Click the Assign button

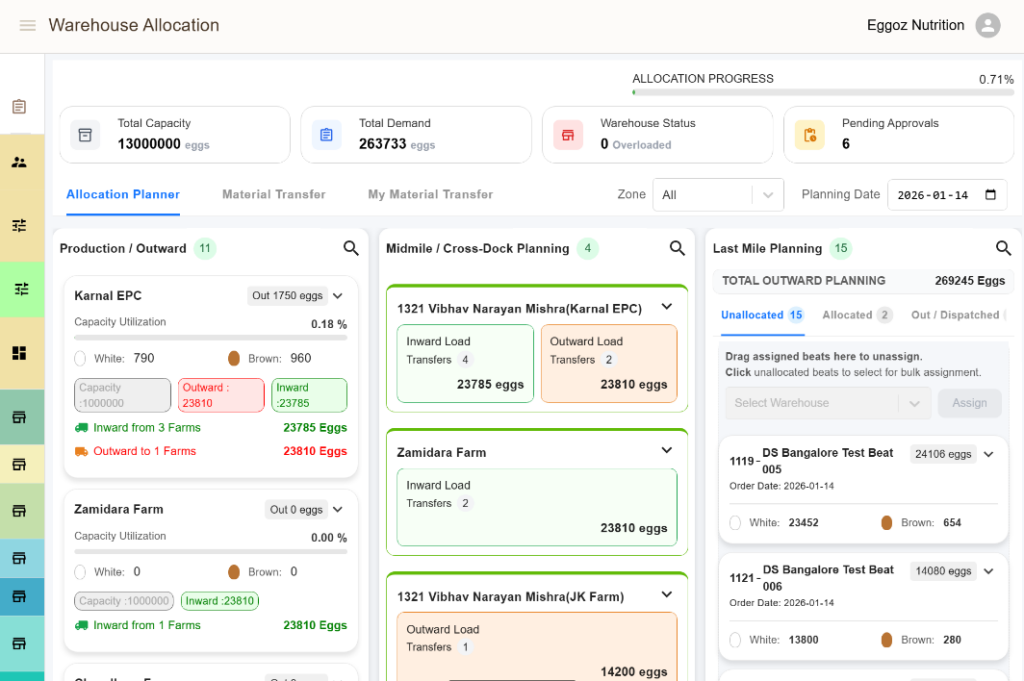click(969, 403)
